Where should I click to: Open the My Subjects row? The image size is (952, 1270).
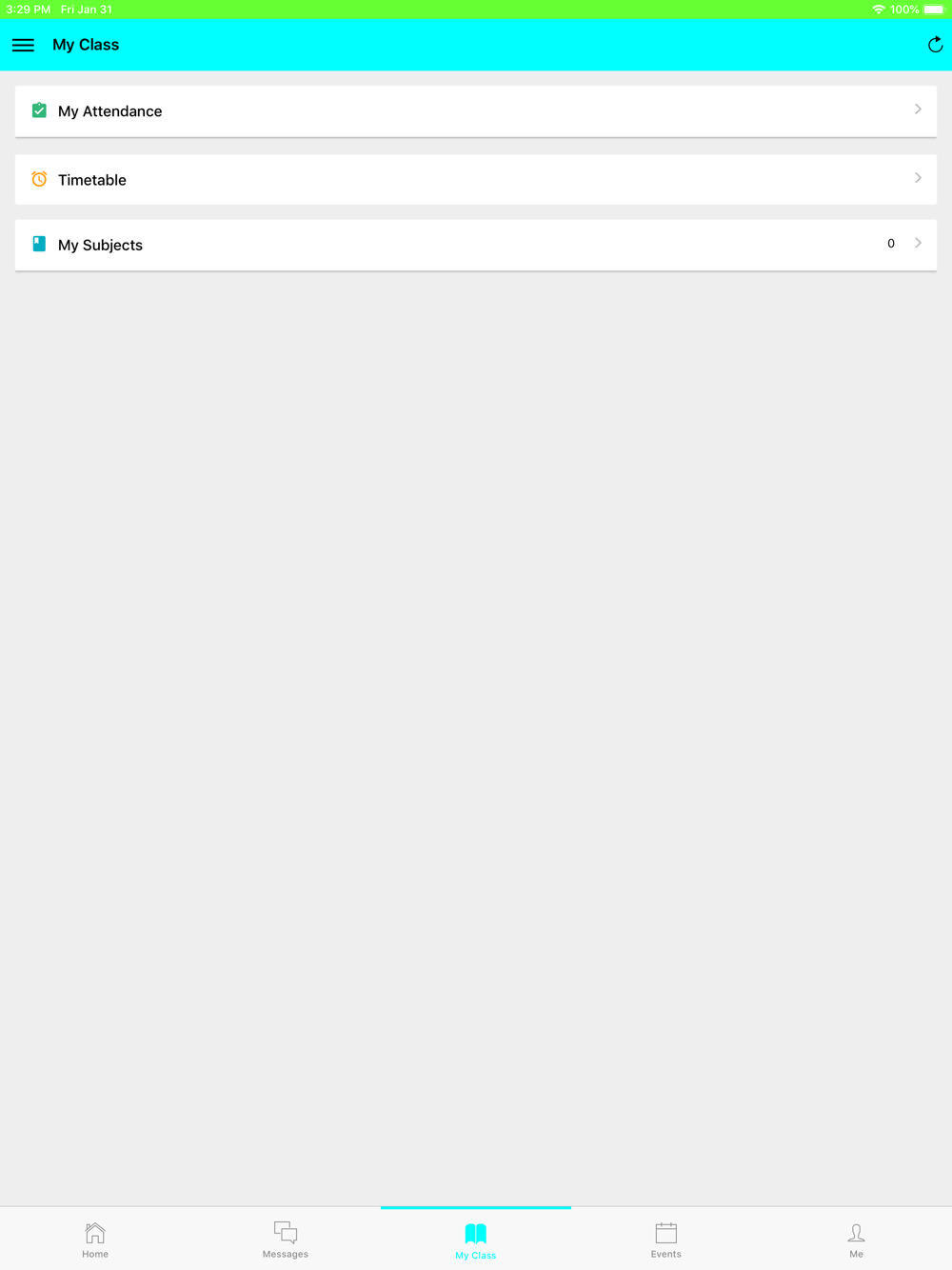pyautogui.click(x=476, y=245)
